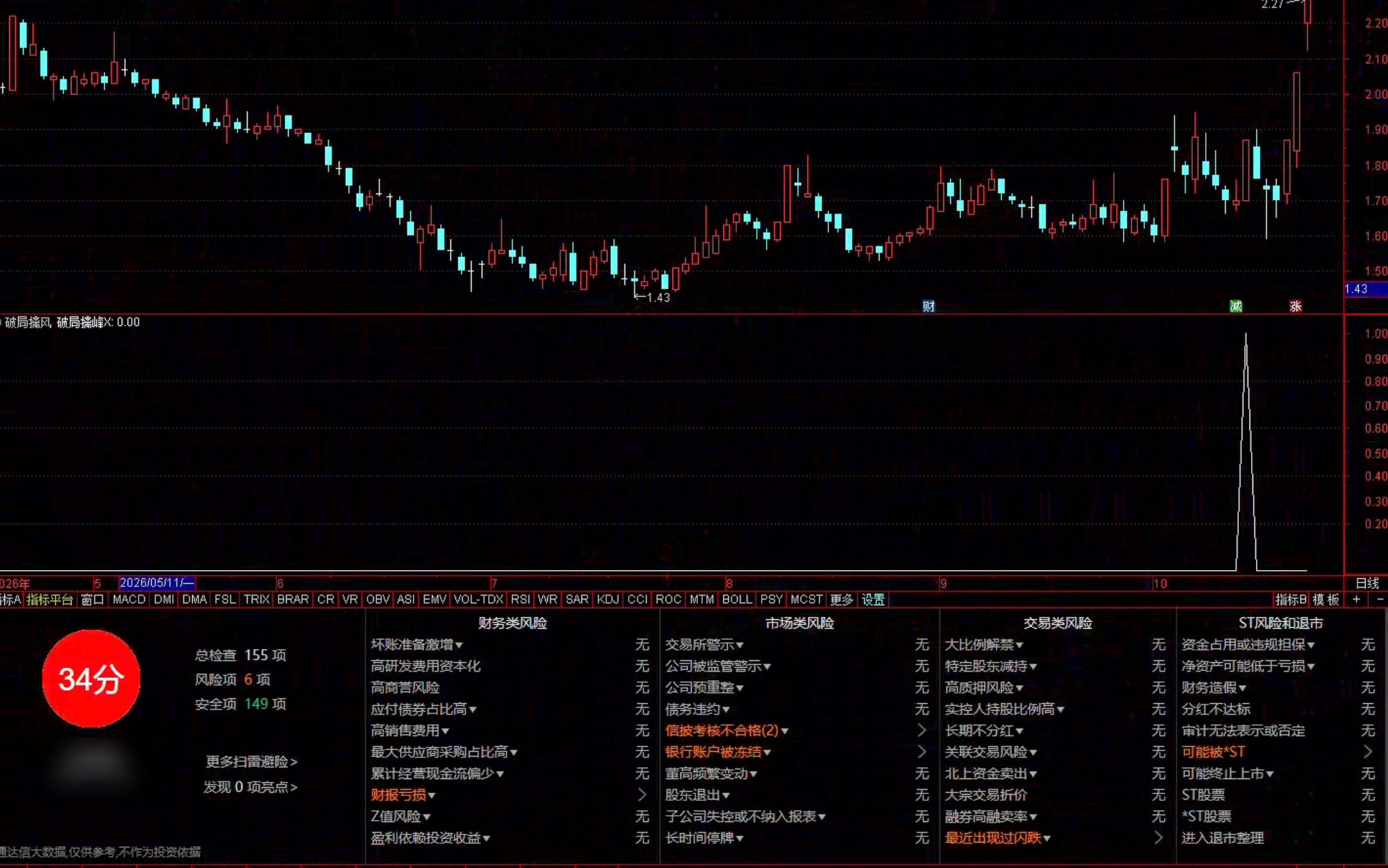Viewport: 1388px width, 868px height.
Task: Click the red 34分 score badge
Action: [x=91, y=678]
